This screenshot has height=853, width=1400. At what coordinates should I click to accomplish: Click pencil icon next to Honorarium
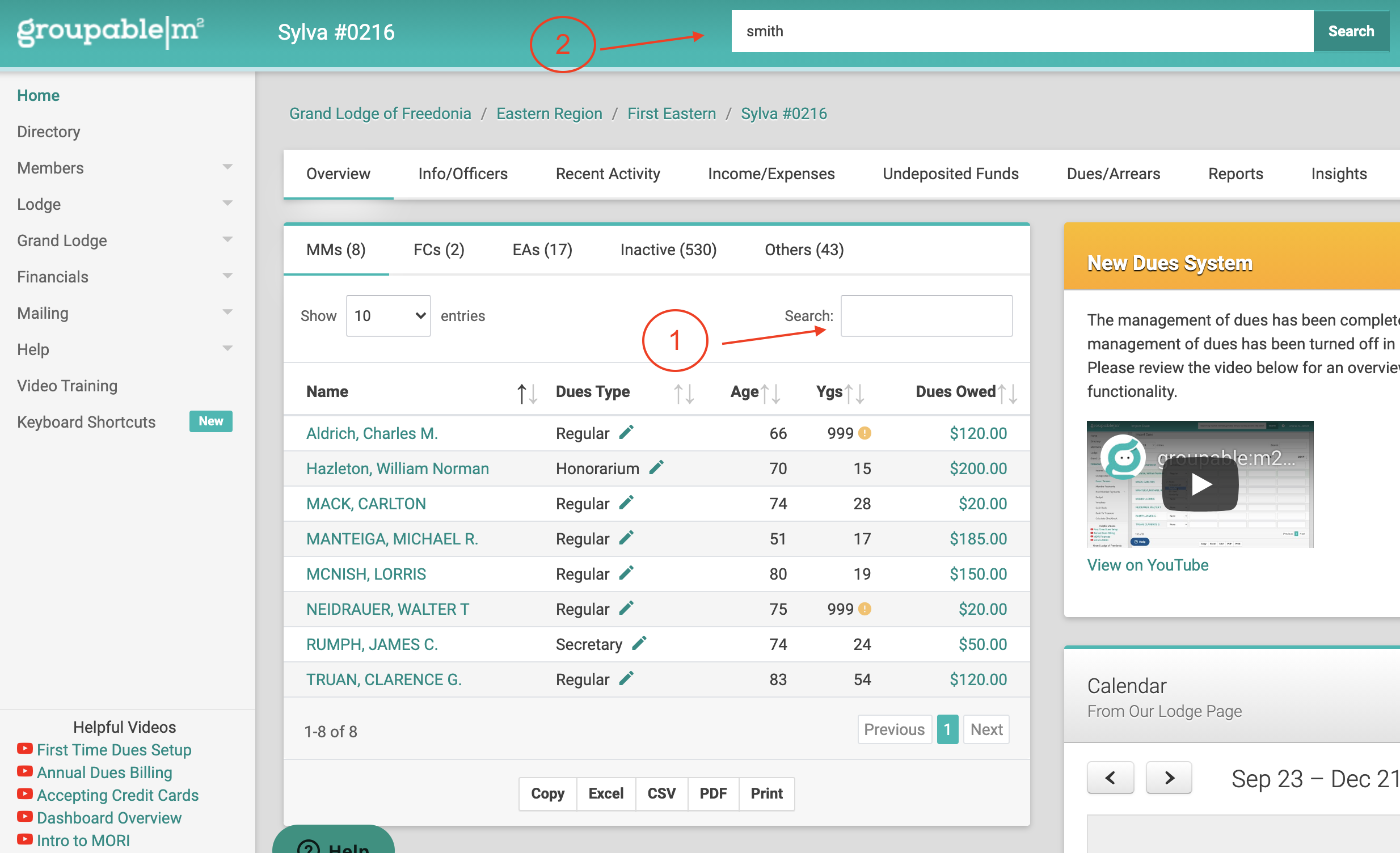tap(656, 468)
